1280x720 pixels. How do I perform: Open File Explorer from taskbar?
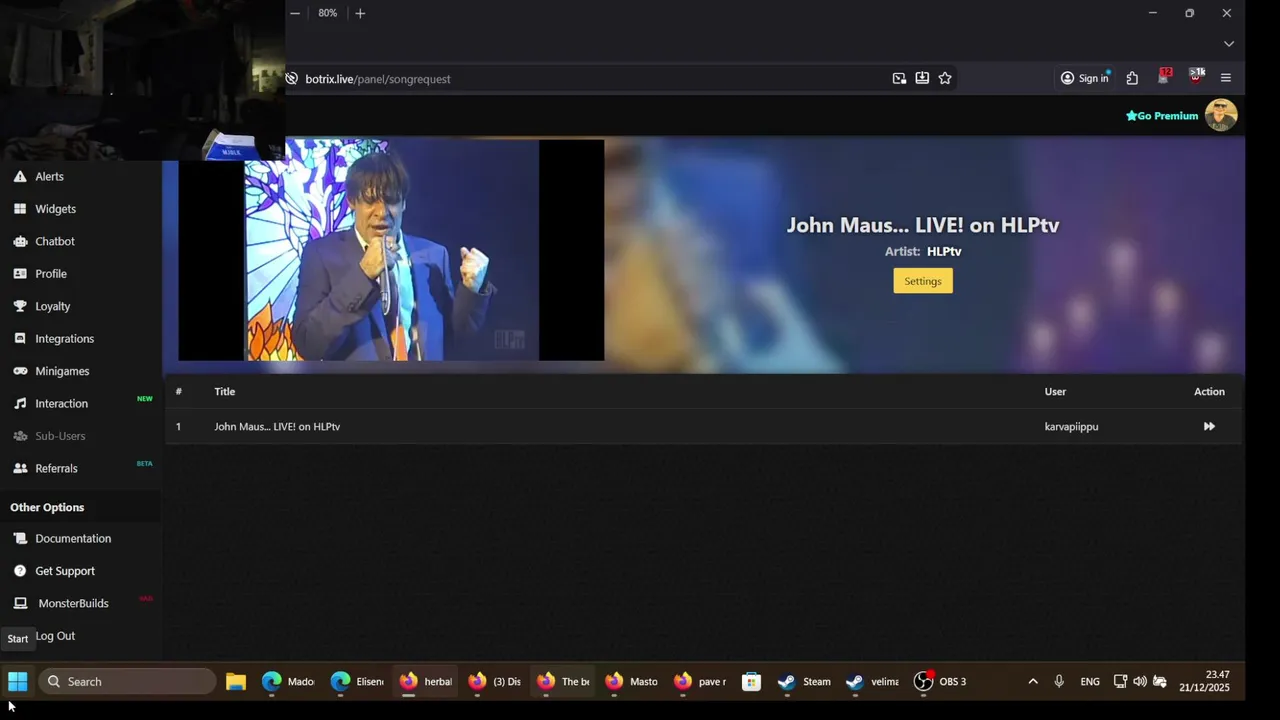(x=236, y=681)
